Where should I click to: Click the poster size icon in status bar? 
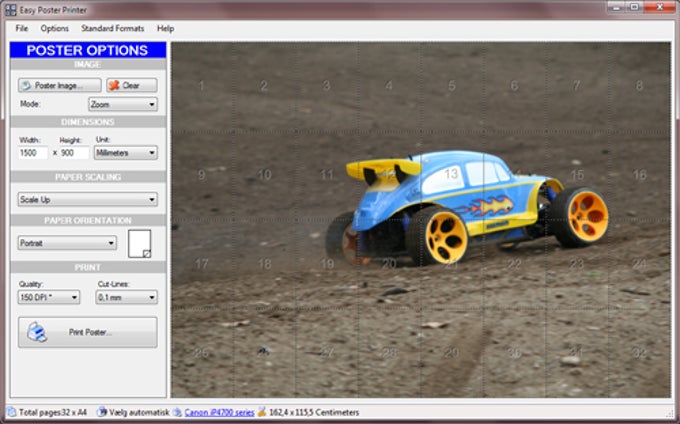(262, 411)
